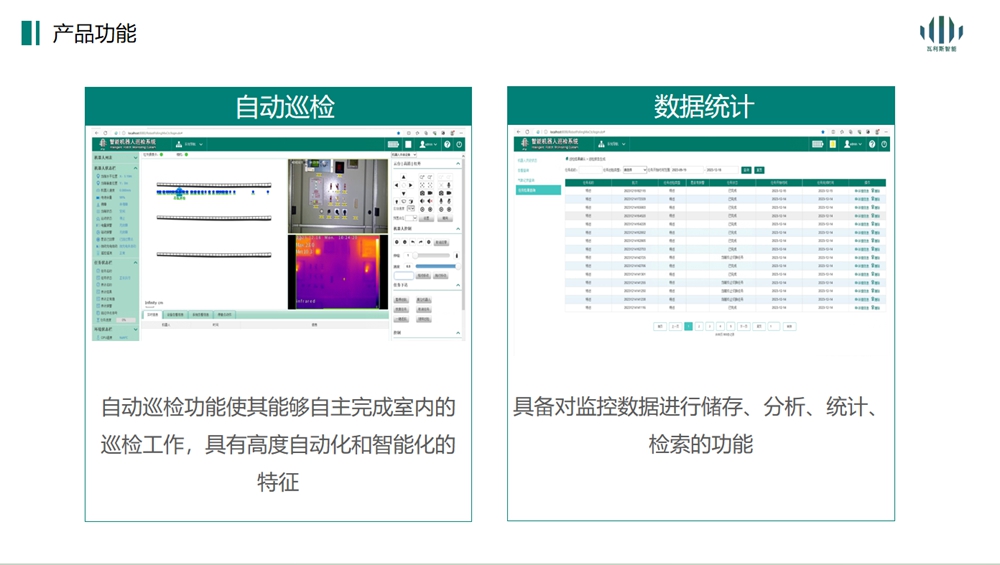Click the infrared thermal camera view
The width and height of the screenshot is (1000, 565).
click(x=330, y=270)
